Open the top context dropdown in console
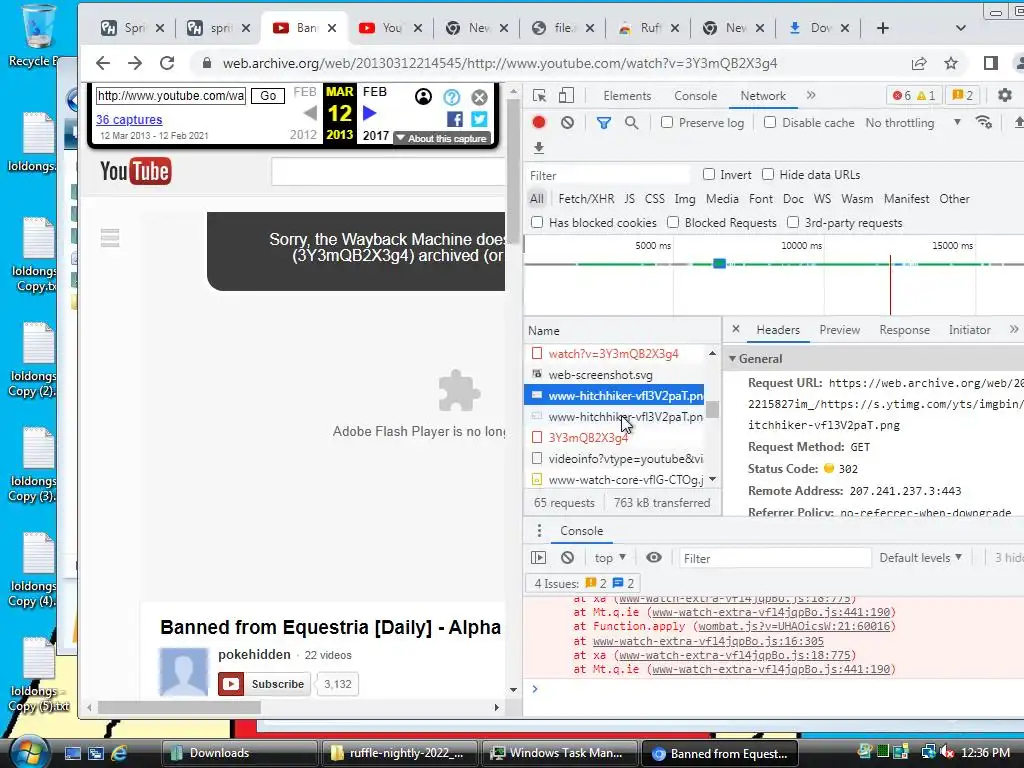1024x768 pixels. click(x=610, y=558)
